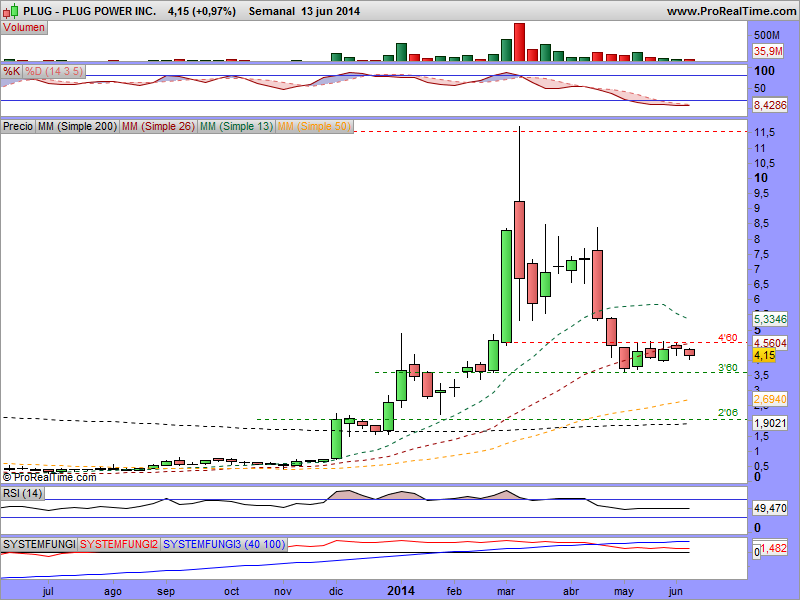The width and height of the screenshot is (800, 600).
Task: Select the SYSTEMFUNGI3 (40 100) label
Action: point(224,544)
